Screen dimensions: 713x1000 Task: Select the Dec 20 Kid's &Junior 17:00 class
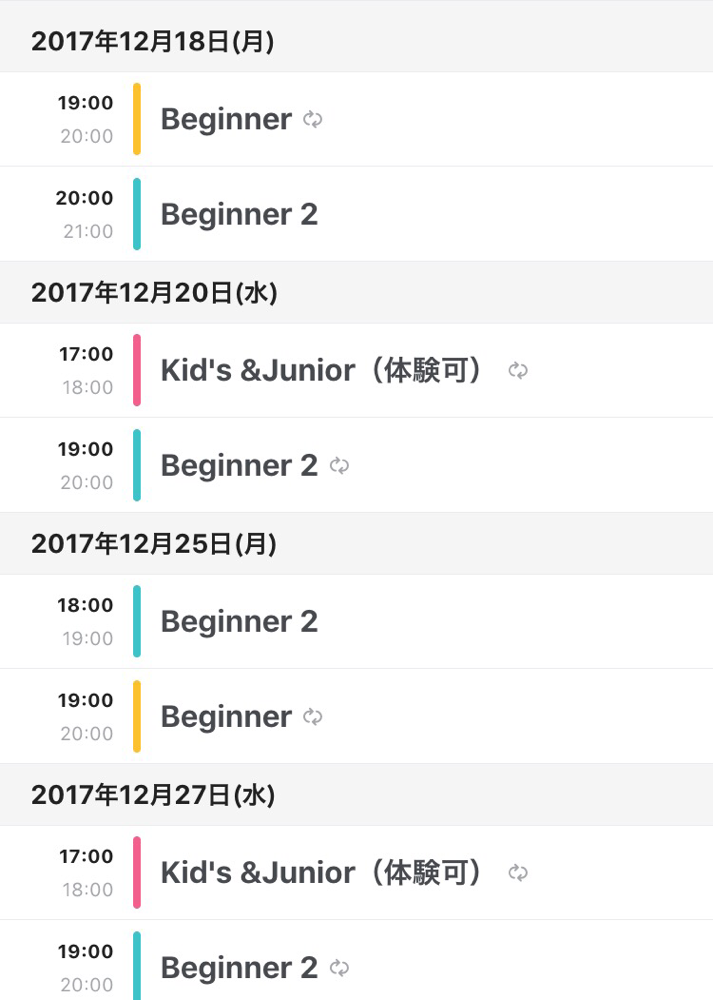click(356, 371)
